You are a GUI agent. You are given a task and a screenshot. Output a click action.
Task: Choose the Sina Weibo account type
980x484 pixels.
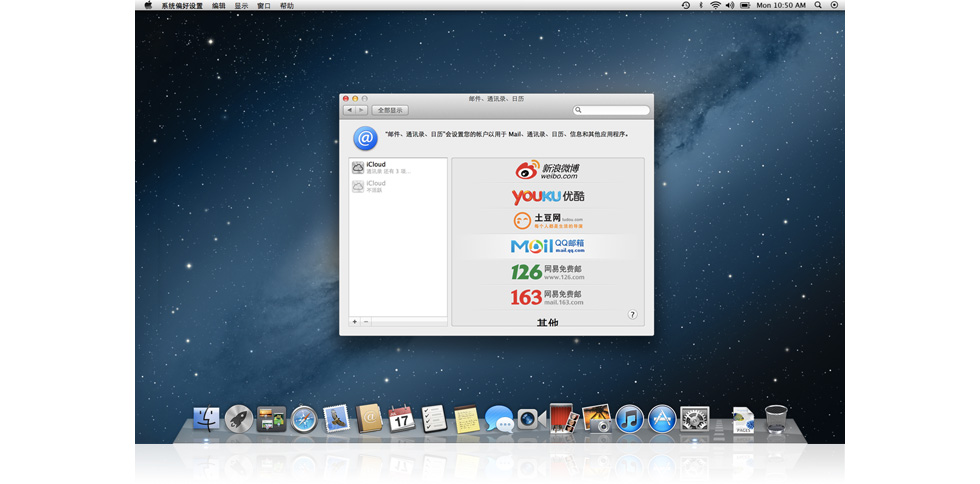547,171
